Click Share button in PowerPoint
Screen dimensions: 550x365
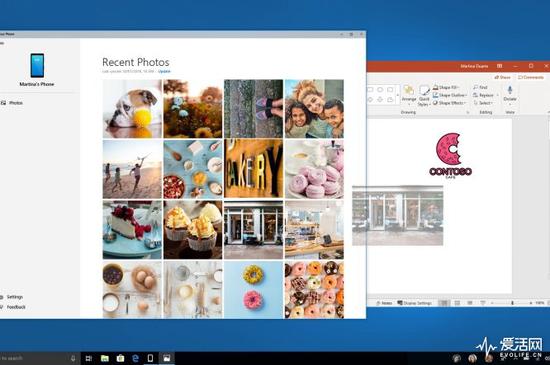click(503, 77)
